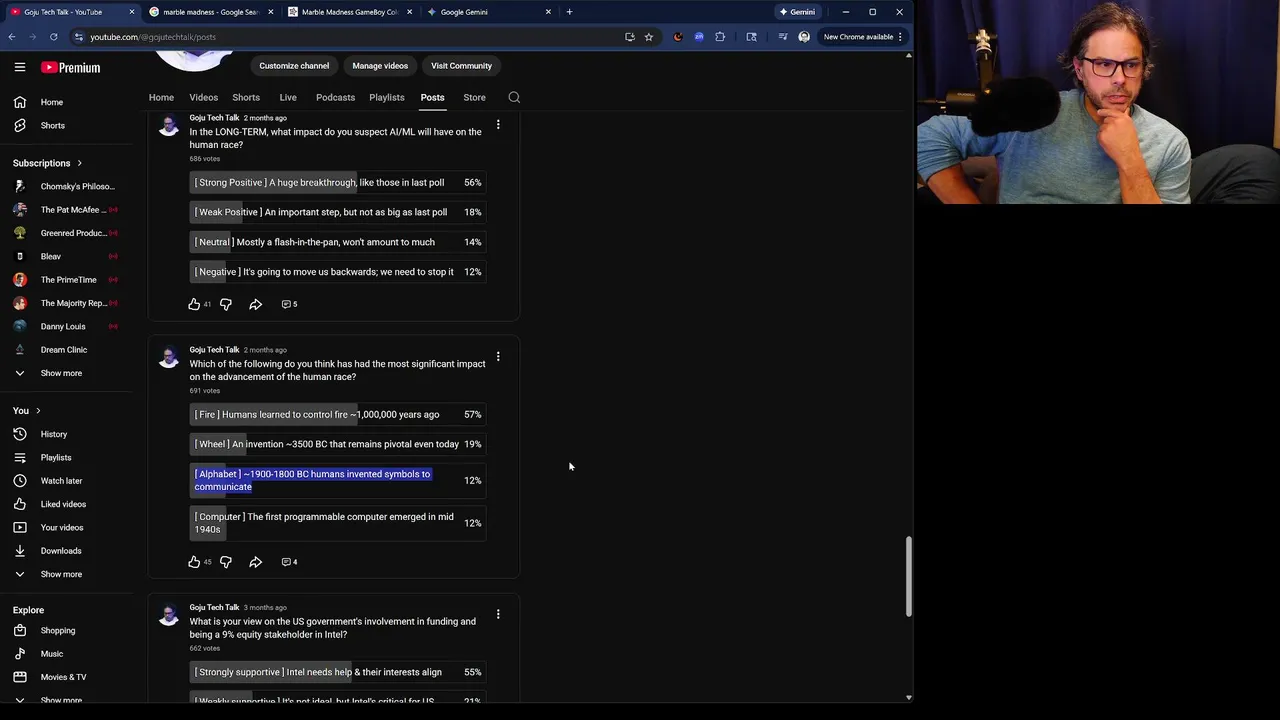Open Music under Explore
1280x720 pixels.
click(x=51, y=654)
